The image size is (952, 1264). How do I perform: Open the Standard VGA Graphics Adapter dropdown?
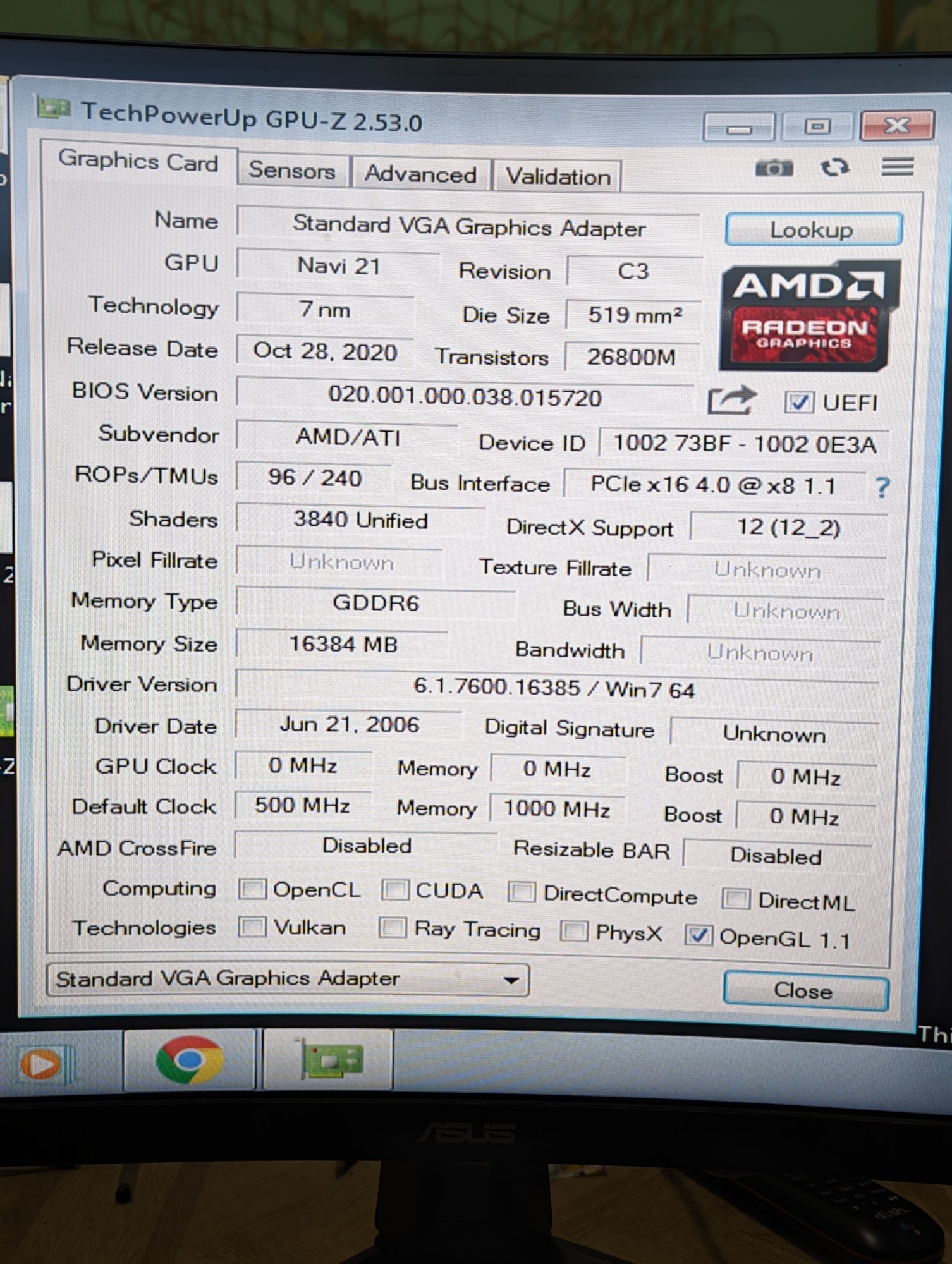pos(288,980)
